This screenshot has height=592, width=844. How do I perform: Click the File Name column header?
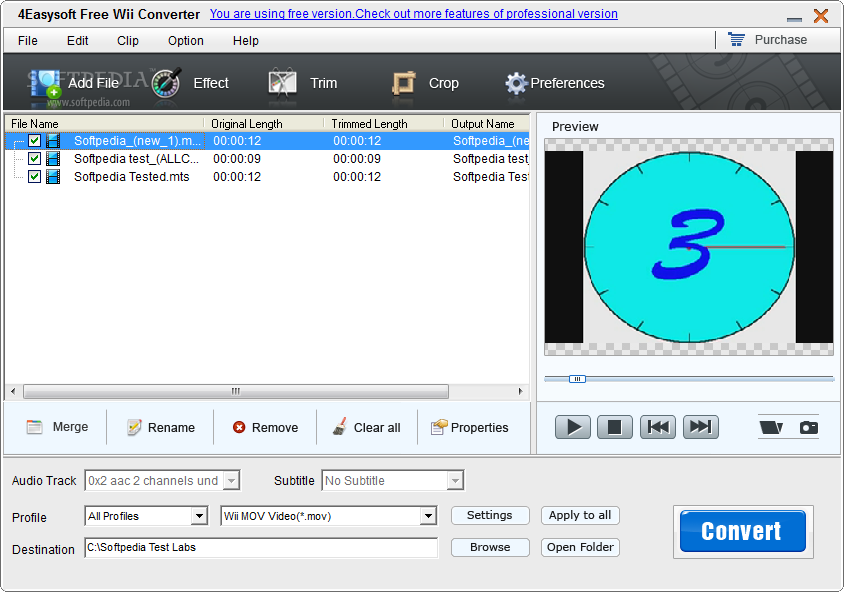click(x=105, y=124)
